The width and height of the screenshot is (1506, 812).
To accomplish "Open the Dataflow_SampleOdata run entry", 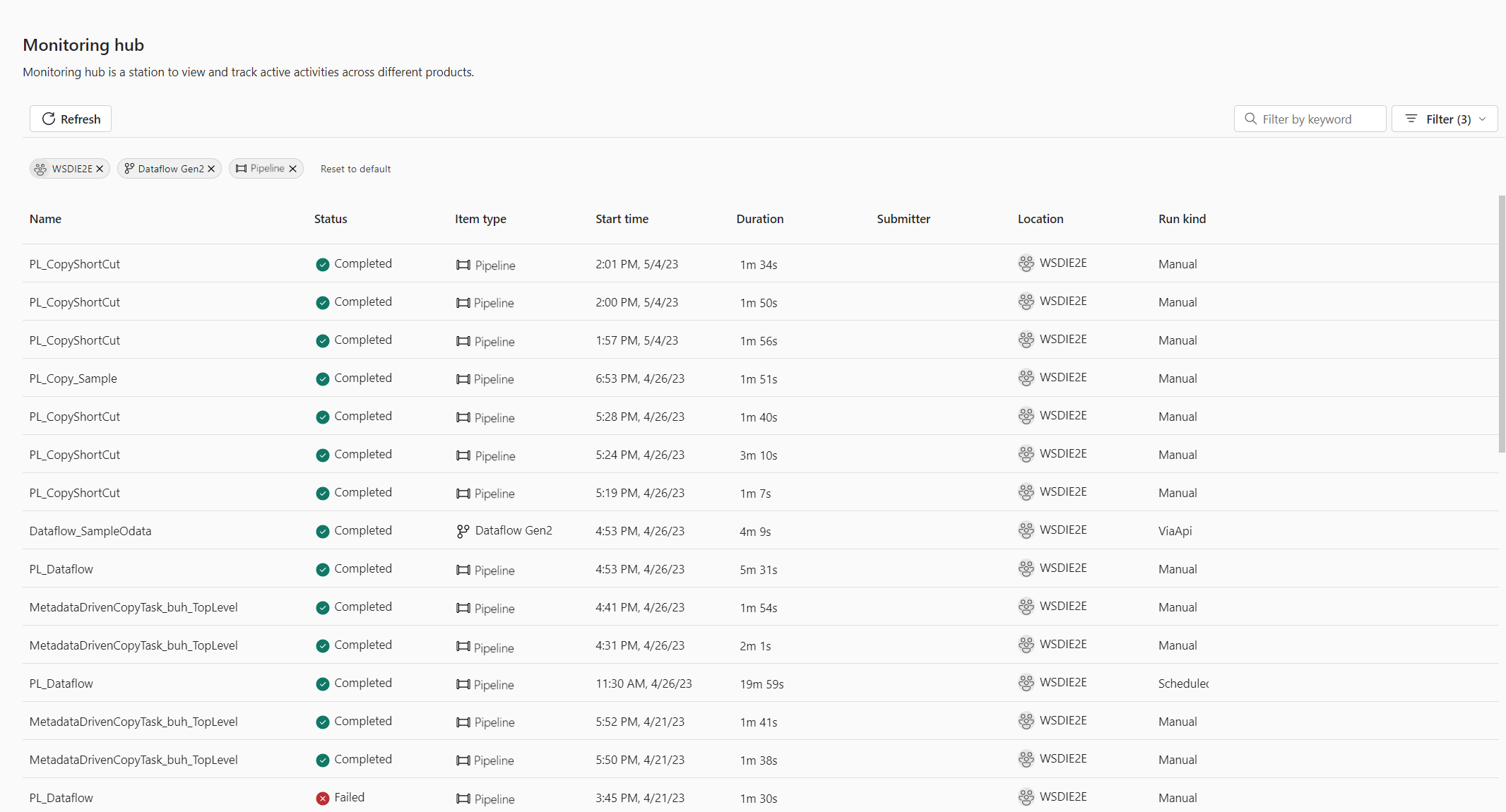I will tap(90, 531).
